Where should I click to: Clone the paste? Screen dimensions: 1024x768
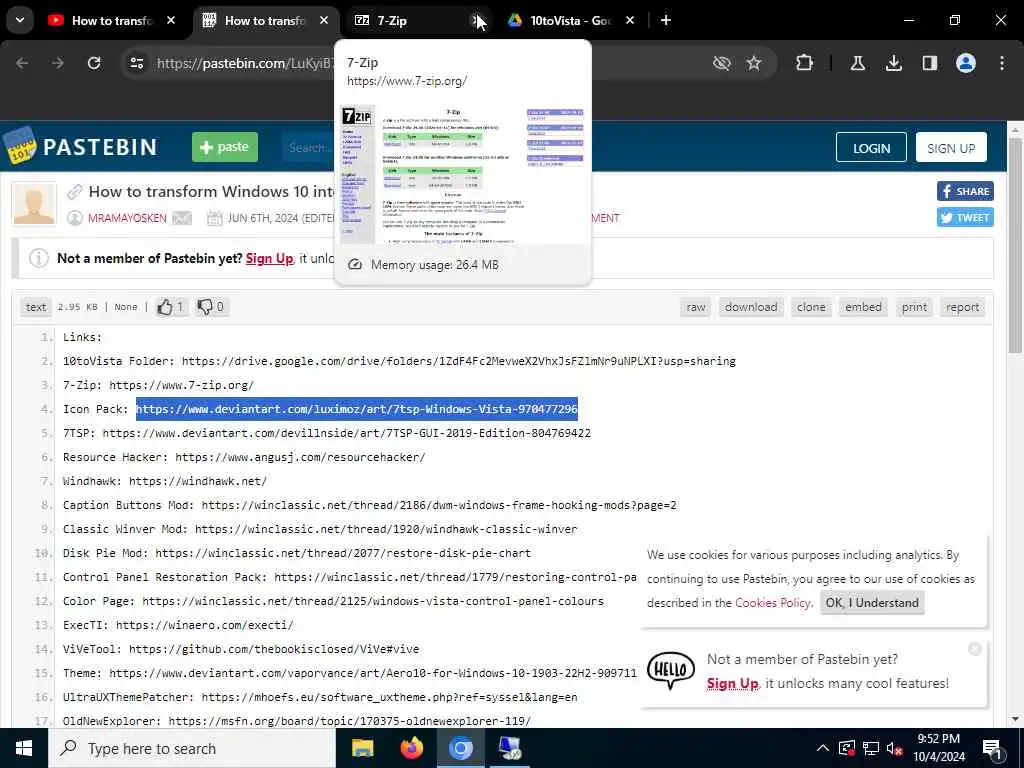[x=811, y=307]
